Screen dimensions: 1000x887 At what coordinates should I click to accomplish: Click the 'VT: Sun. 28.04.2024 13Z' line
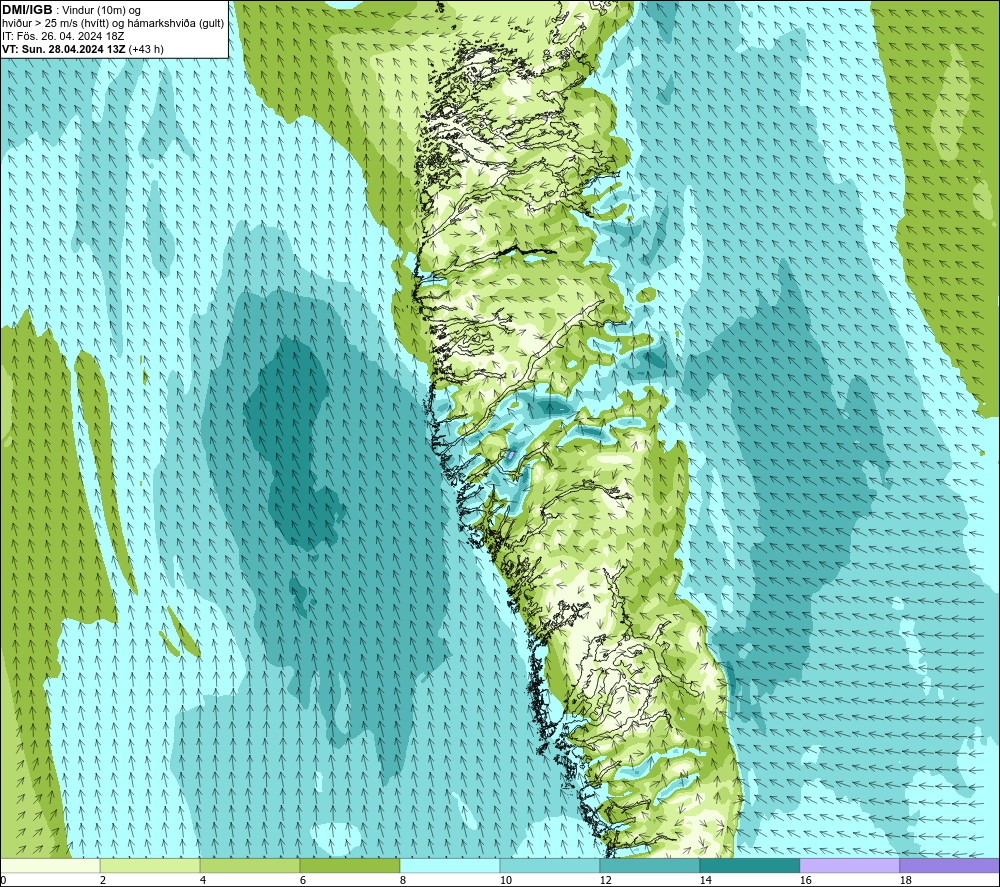64,49
